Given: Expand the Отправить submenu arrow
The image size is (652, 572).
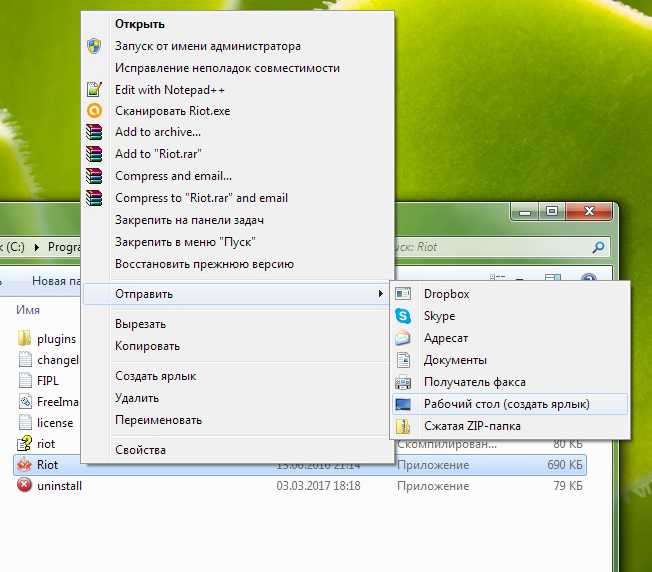Looking at the screenshot, I should tap(380, 294).
